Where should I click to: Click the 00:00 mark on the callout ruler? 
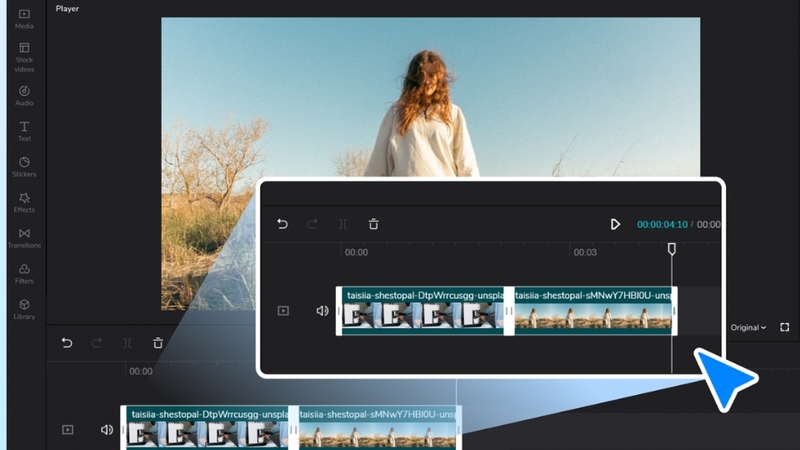point(356,252)
